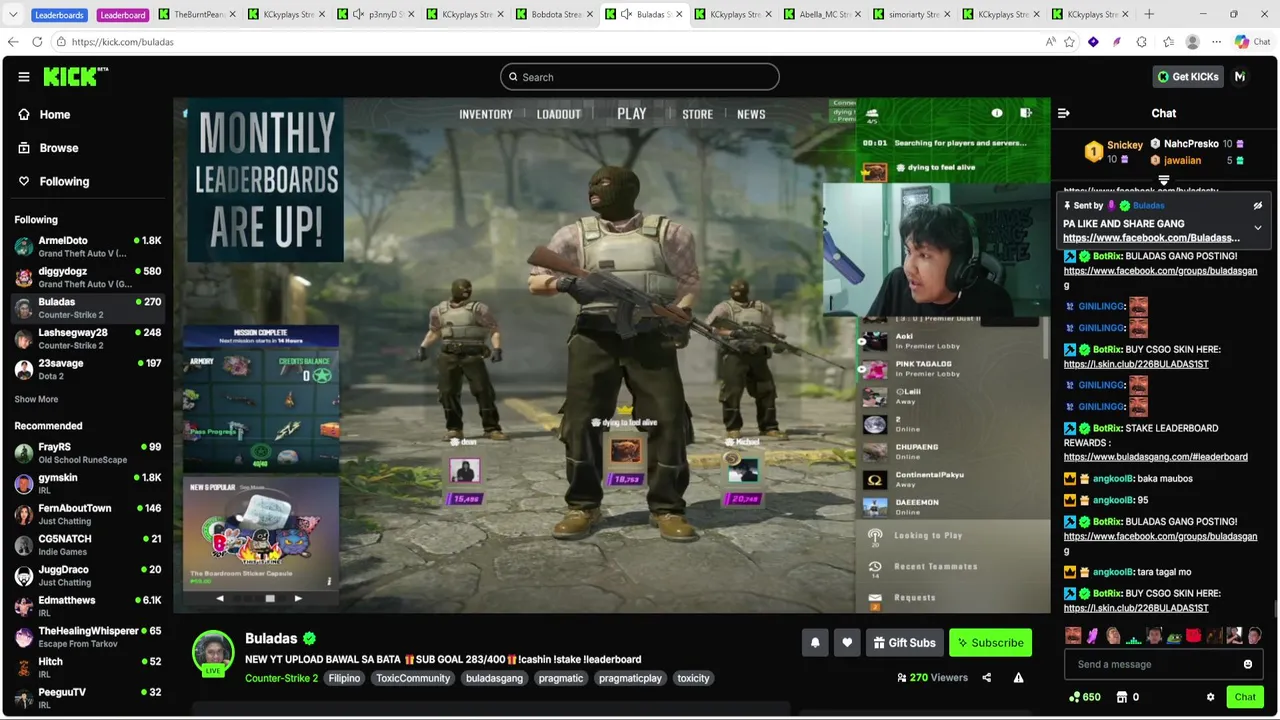Open the hamburger sidebar menu
The image size is (1280, 720).
[23, 77]
